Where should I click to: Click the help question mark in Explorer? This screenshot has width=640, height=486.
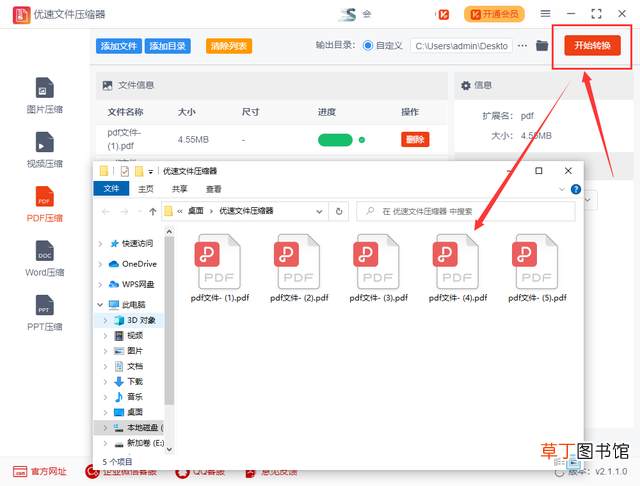tap(576, 189)
